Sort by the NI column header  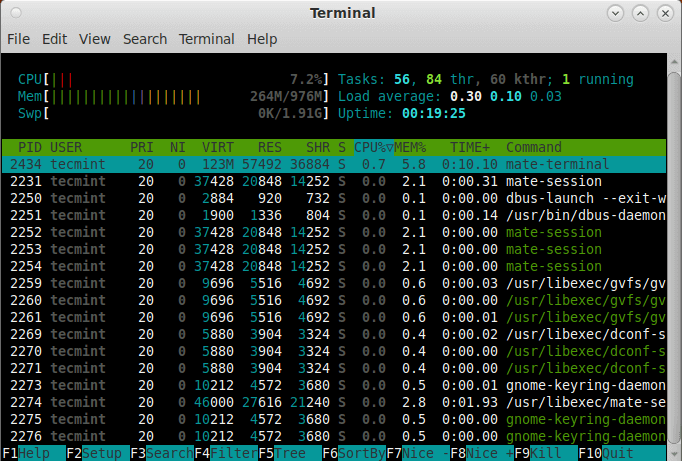(177, 147)
